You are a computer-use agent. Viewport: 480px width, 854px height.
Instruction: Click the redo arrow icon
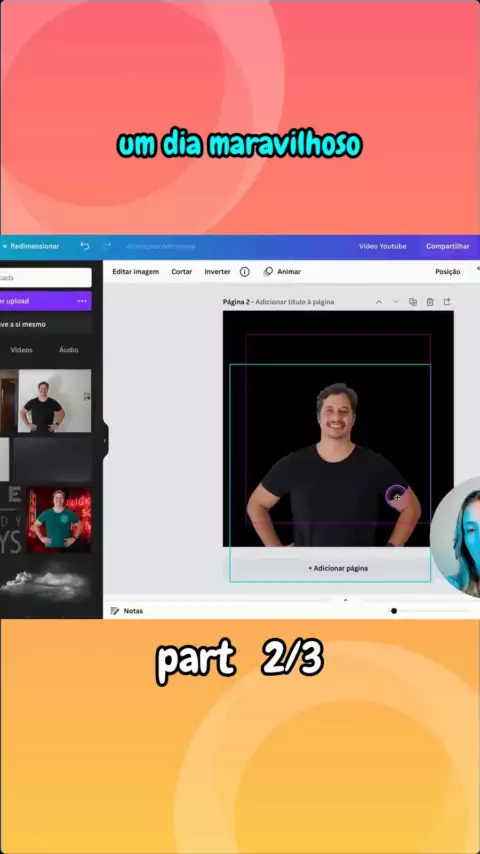[107, 246]
